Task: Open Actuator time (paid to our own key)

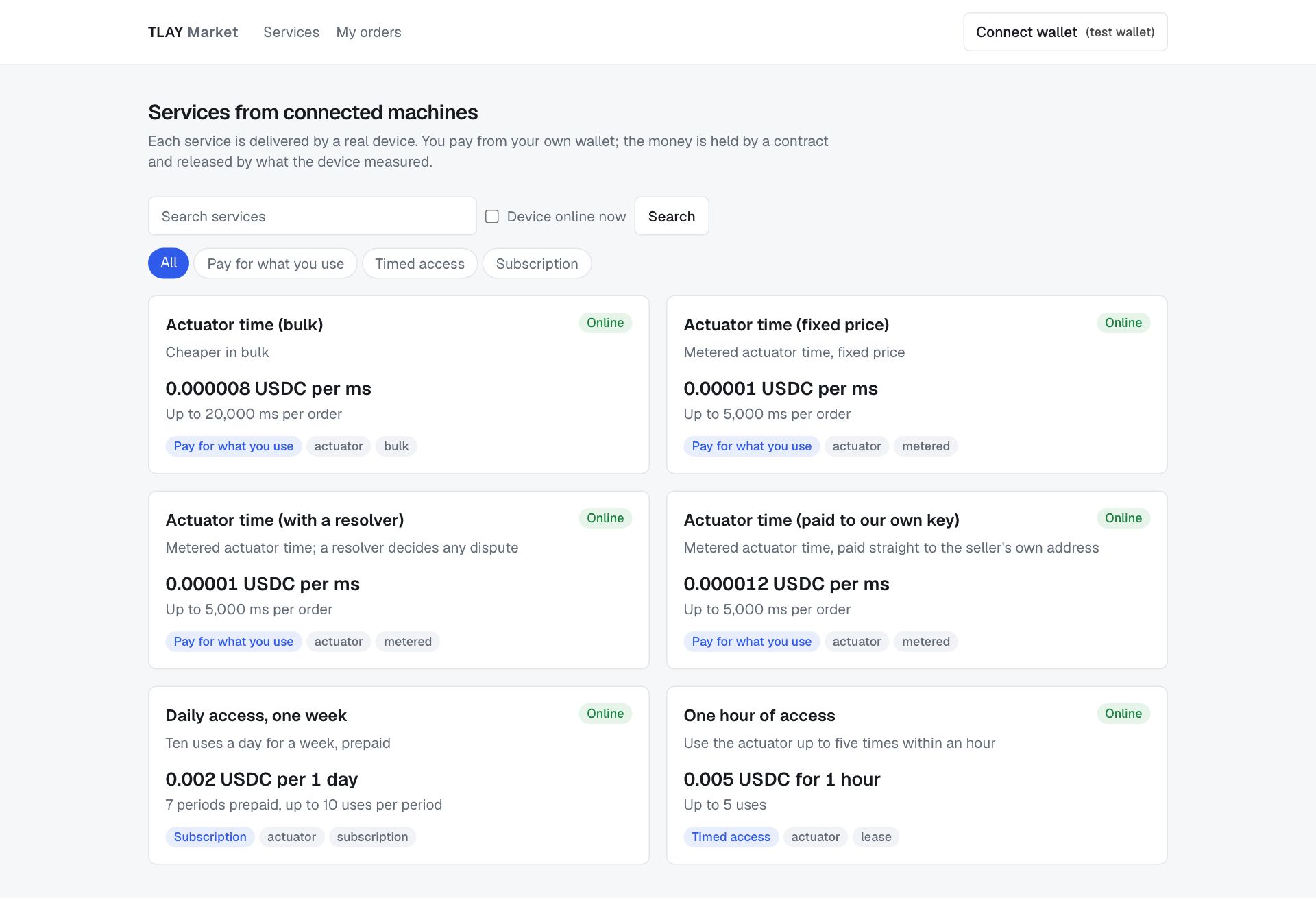Action: tap(821, 520)
